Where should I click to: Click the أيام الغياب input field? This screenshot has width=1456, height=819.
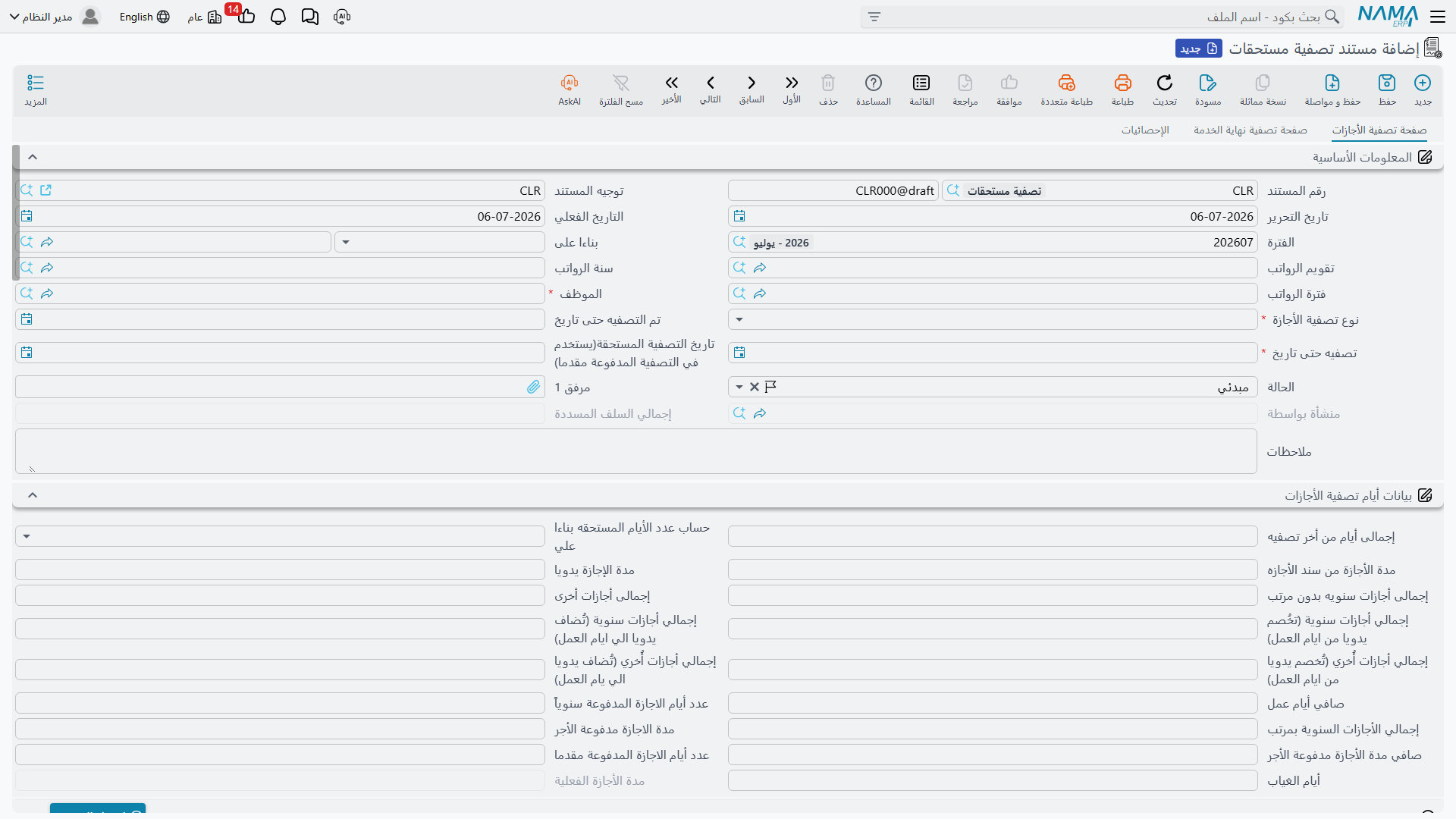993,780
